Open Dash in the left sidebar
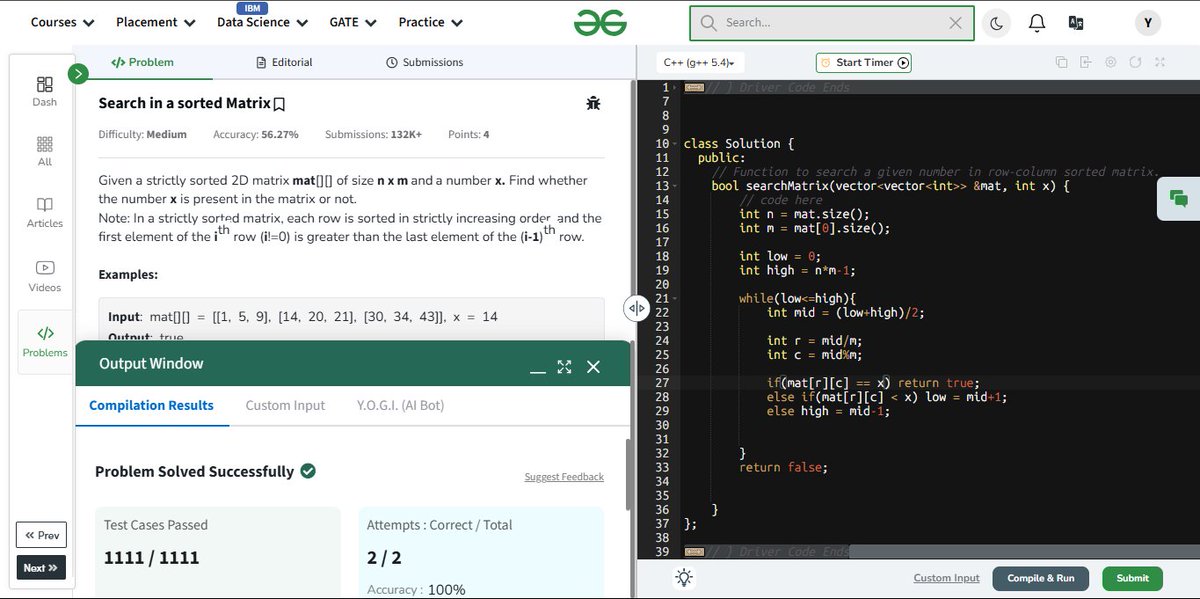Image resolution: width=1200 pixels, height=599 pixels. pos(45,91)
